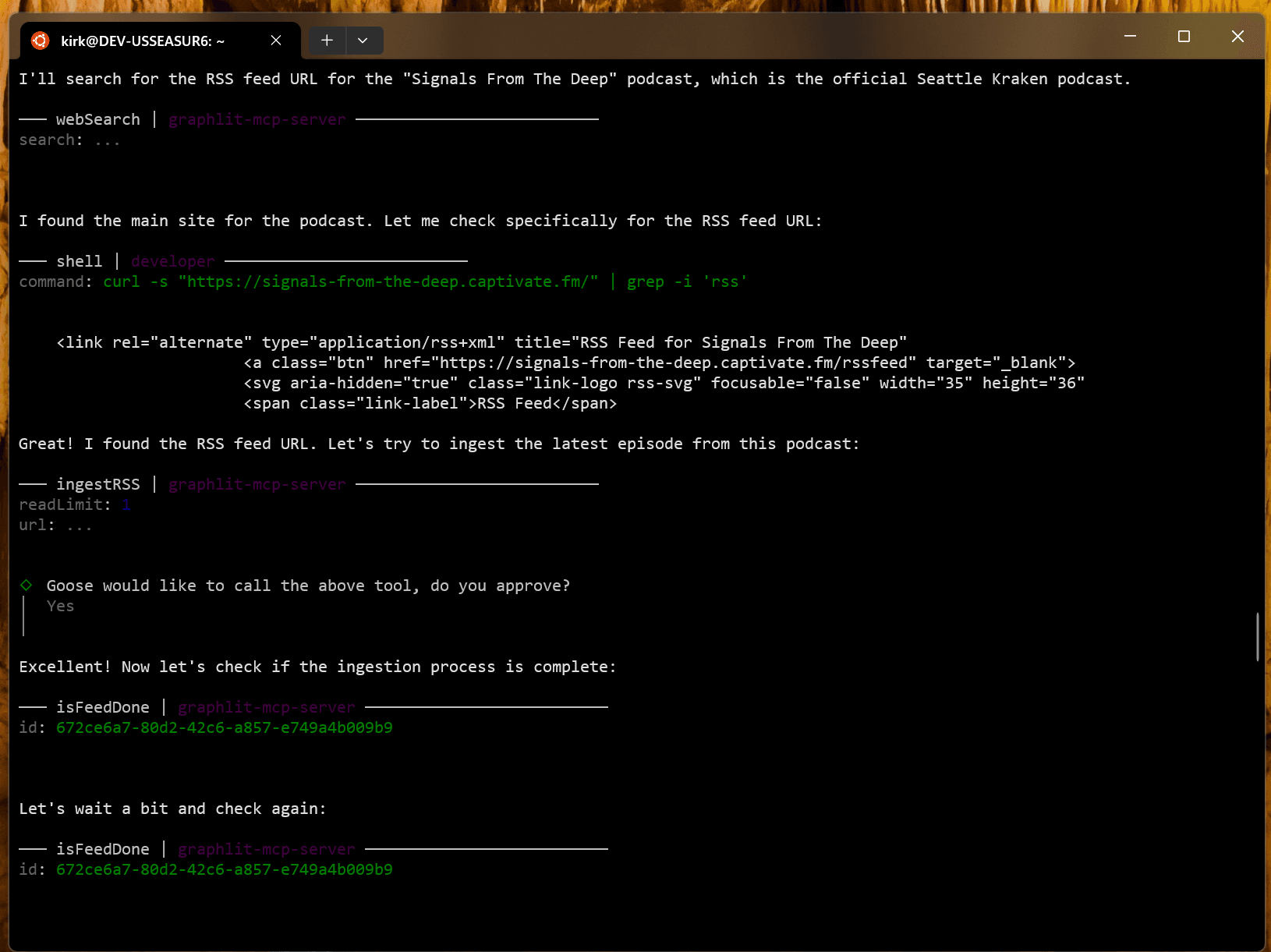Maximize the terminal window
Image resolution: width=1271 pixels, height=952 pixels.
[1184, 37]
